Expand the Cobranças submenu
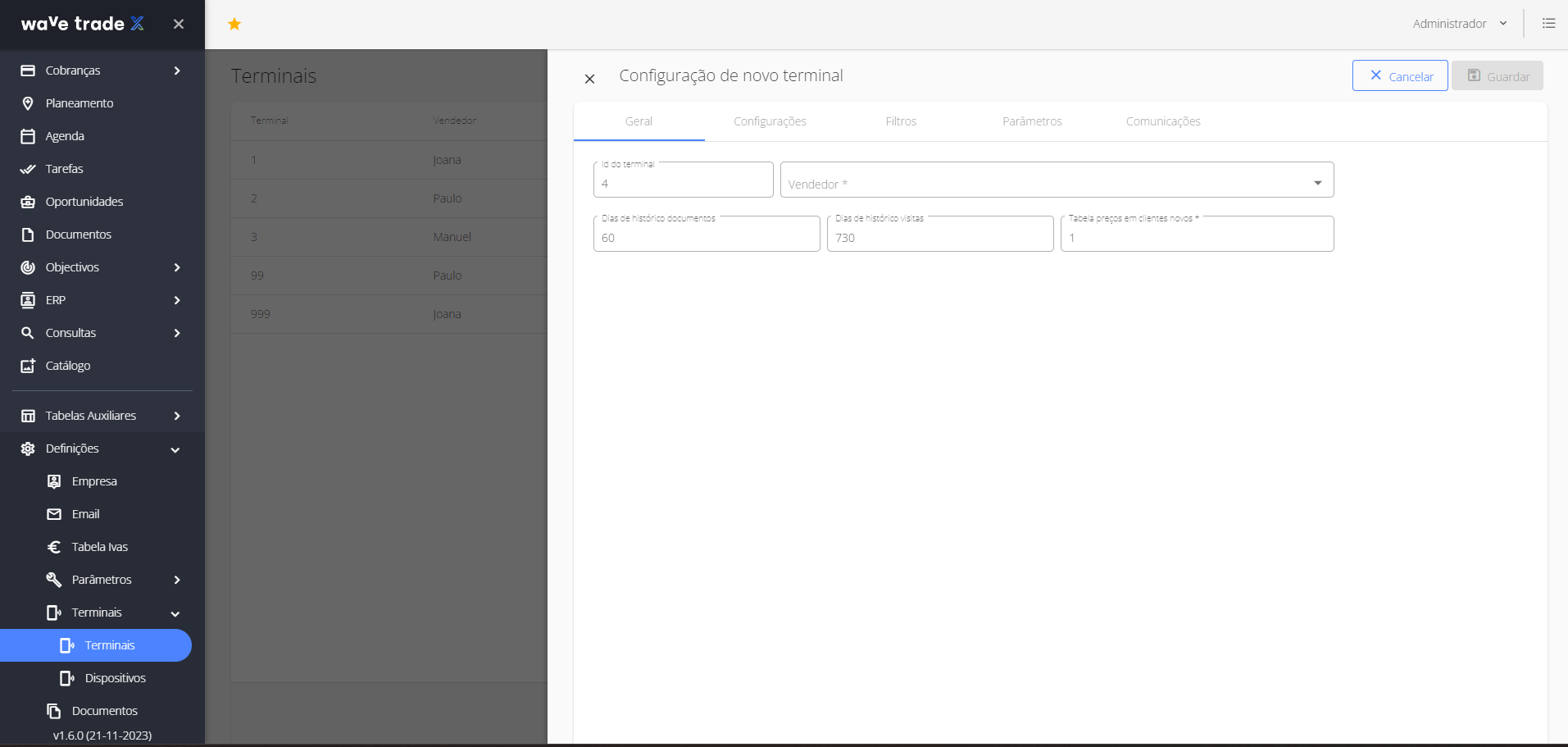This screenshot has width=1568, height=747. click(177, 71)
